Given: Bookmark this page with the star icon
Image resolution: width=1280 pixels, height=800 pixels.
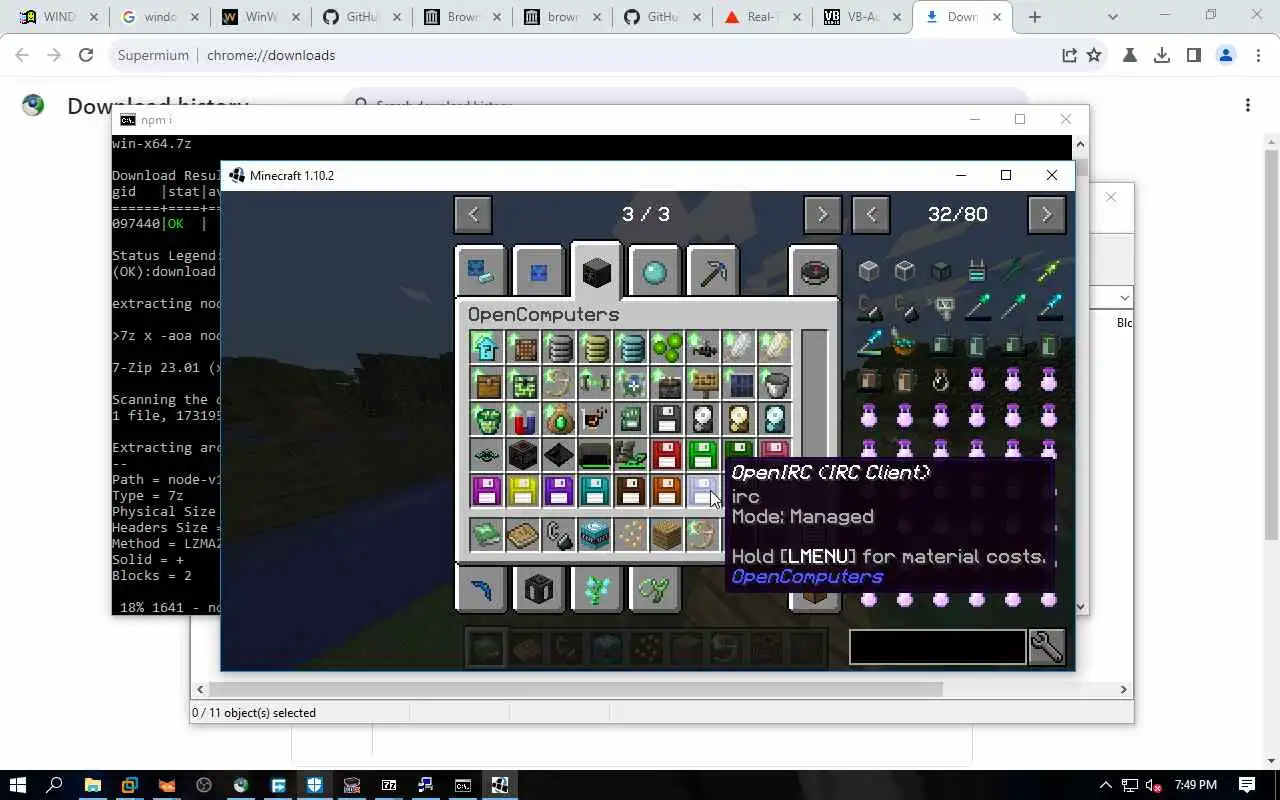Looking at the screenshot, I should (1094, 55).
